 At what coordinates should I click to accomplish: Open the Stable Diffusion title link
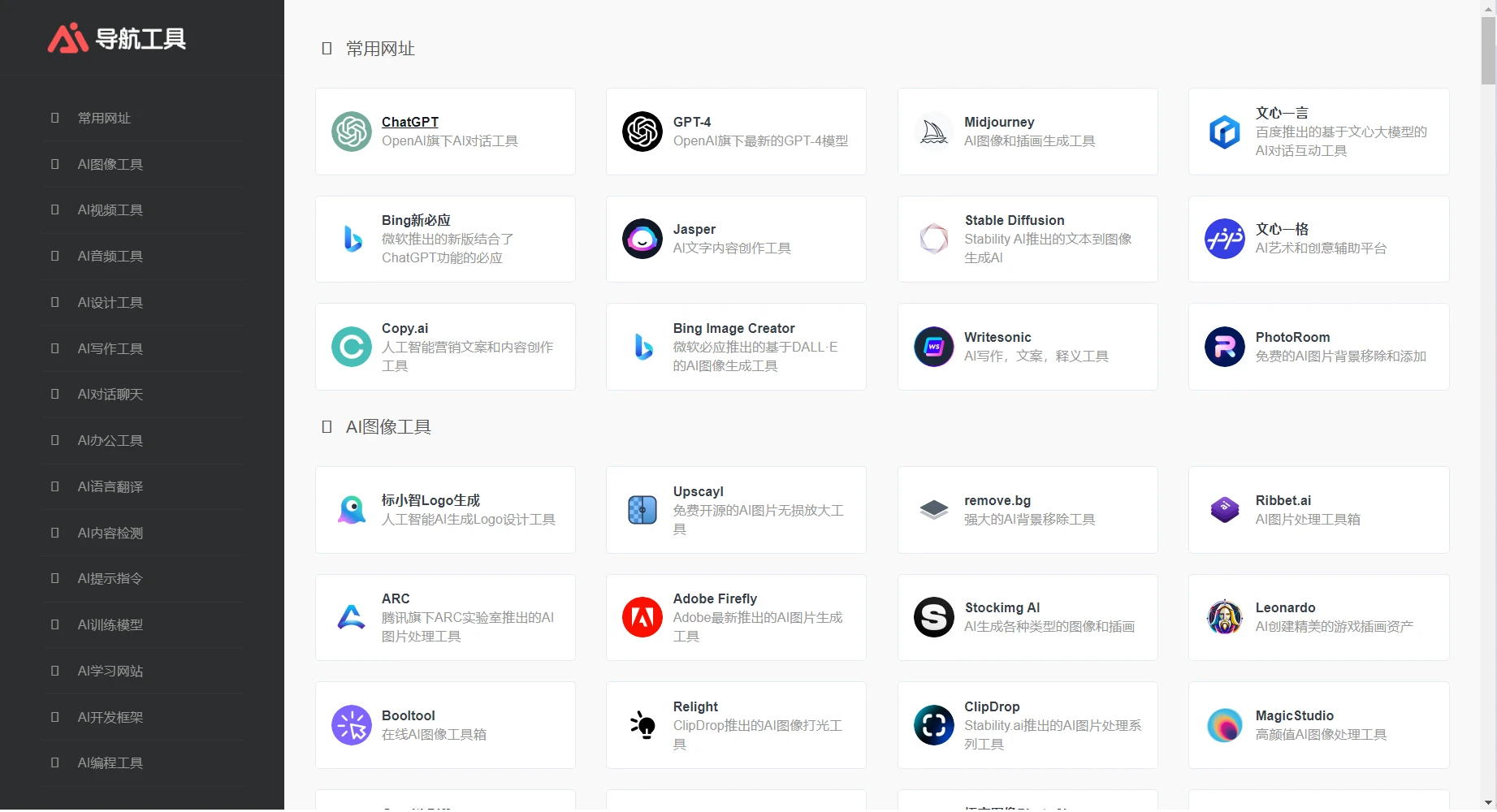(x=1015, y=220)
